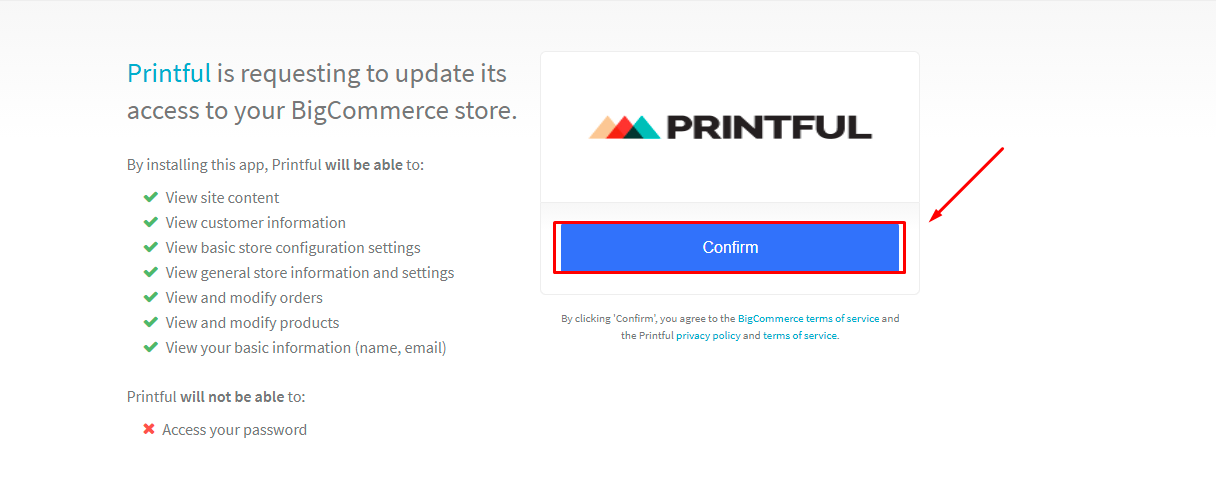Image resolution: width=1216 pixels, height=490 pixels.
Task: Click the "View site content" permission text
Action: (222, 198)
